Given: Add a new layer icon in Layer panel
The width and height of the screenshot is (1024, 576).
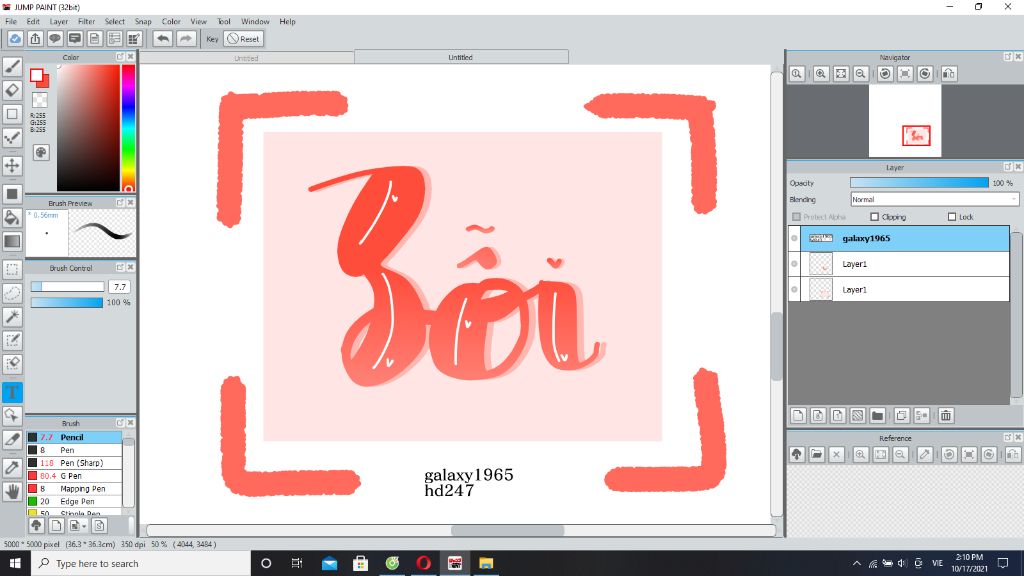Looking at the screenshot, I should [798, 415].
